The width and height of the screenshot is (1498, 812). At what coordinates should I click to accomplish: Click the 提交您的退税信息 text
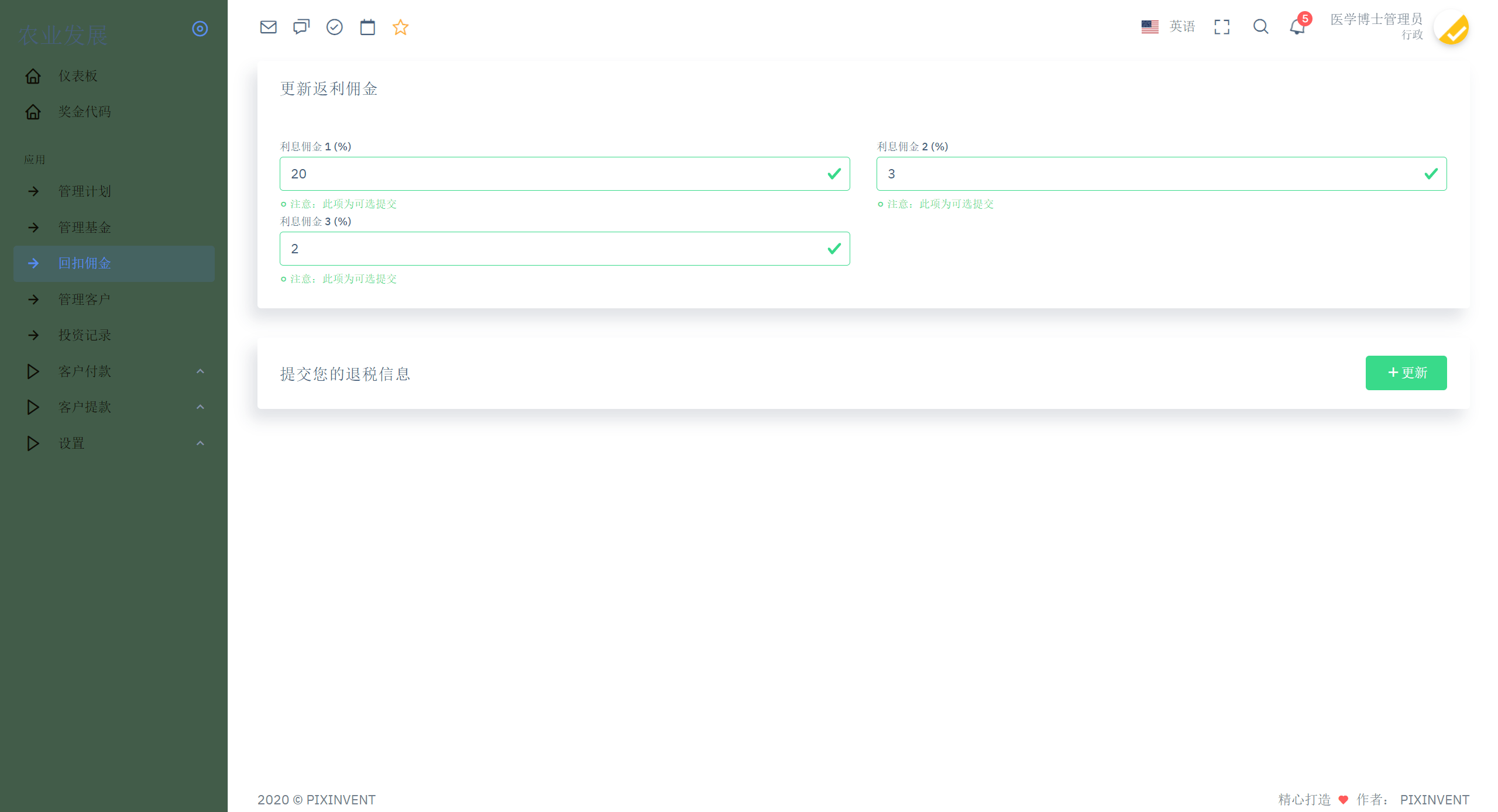[x=345, y=374]
